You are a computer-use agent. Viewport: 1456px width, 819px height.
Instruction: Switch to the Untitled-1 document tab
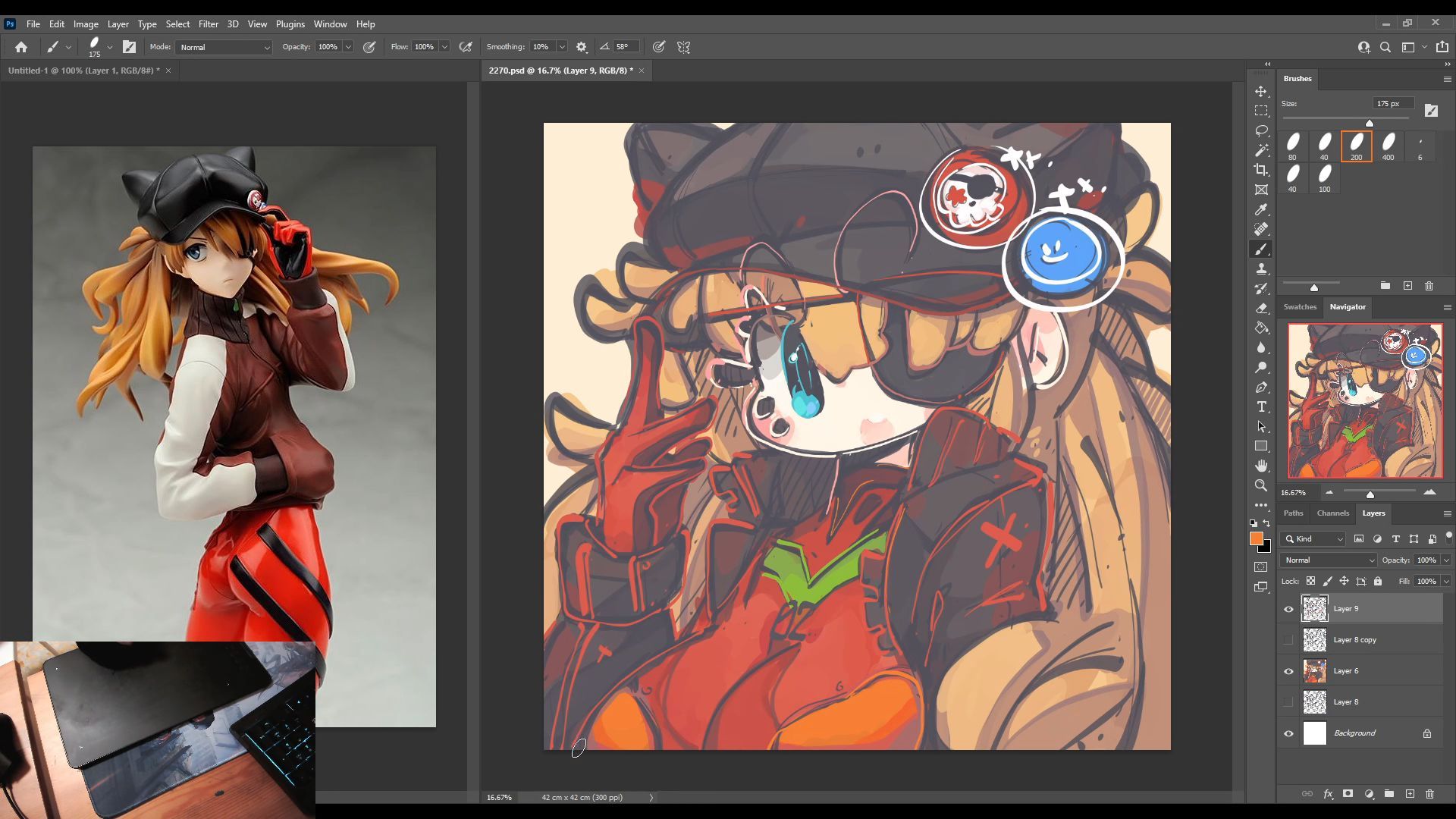[x=83, y=71]
